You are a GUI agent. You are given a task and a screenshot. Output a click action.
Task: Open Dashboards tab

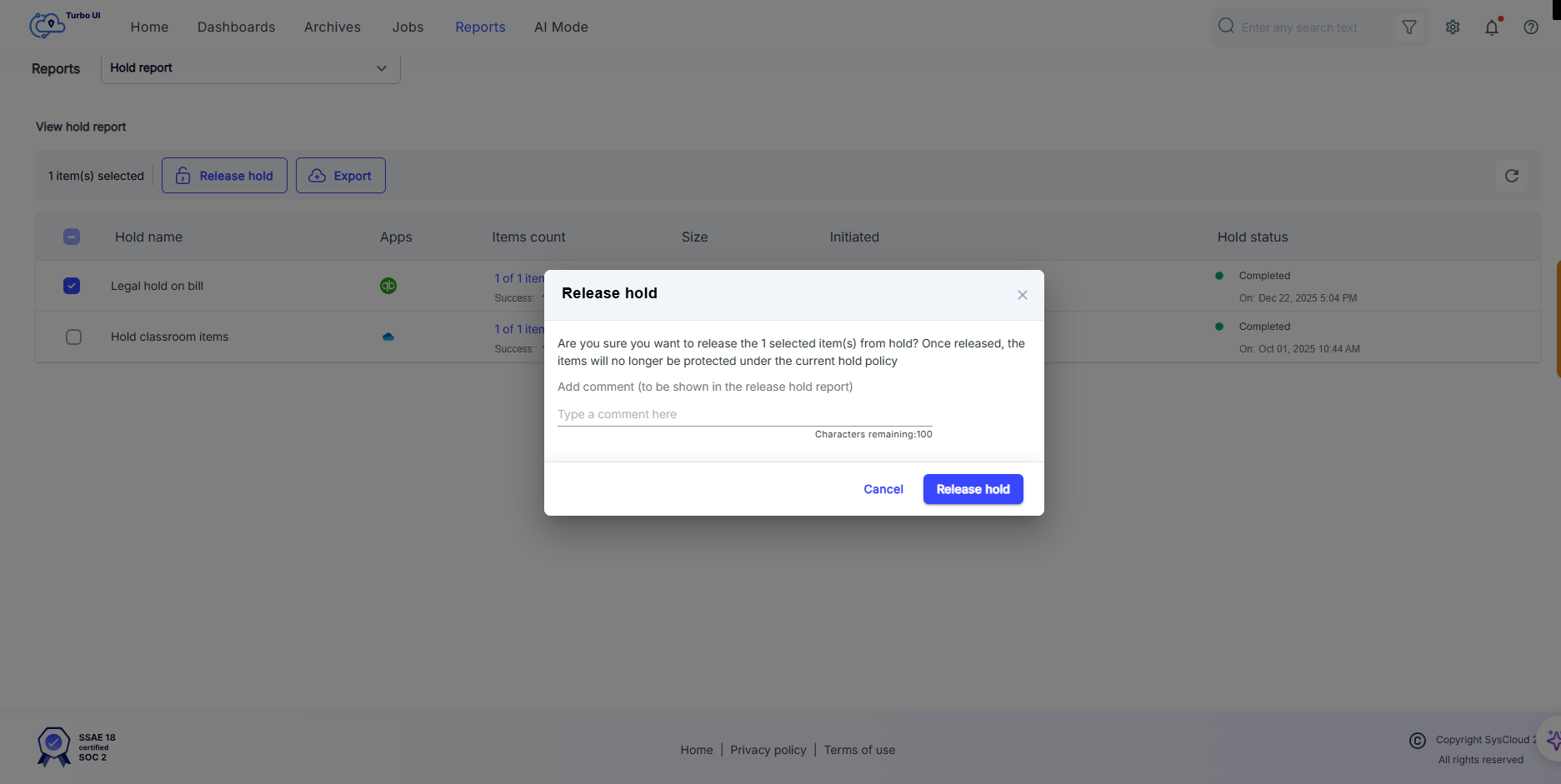pos(236,27)
